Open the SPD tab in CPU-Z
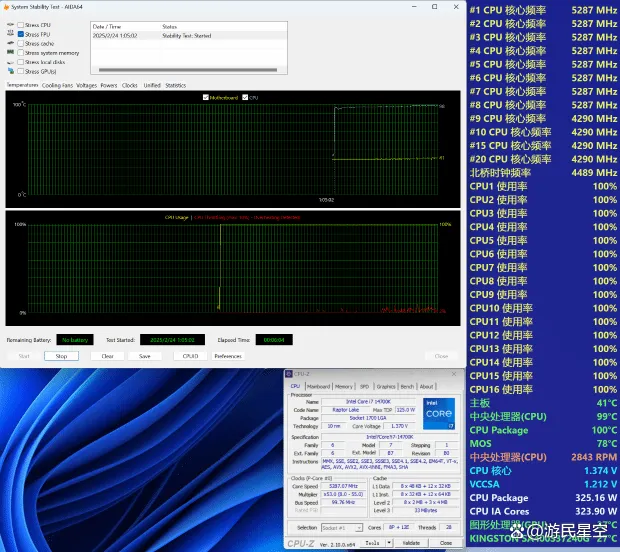This screenshot has width=620, height=552. 365,387
